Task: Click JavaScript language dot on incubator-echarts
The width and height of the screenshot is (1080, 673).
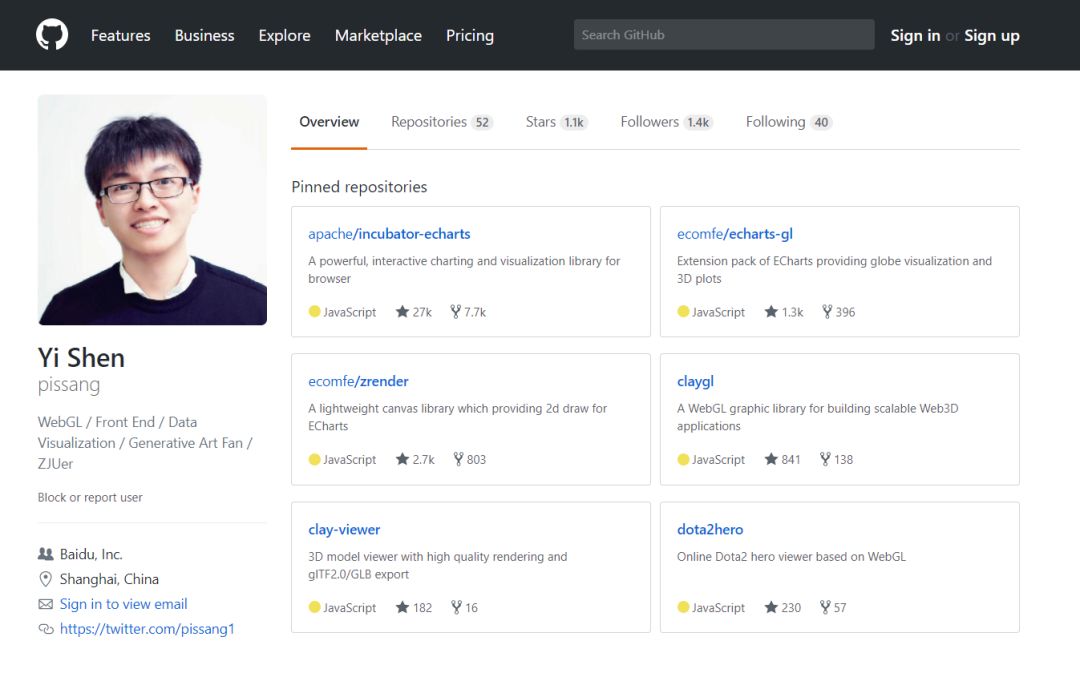Action: click(314, 311)
